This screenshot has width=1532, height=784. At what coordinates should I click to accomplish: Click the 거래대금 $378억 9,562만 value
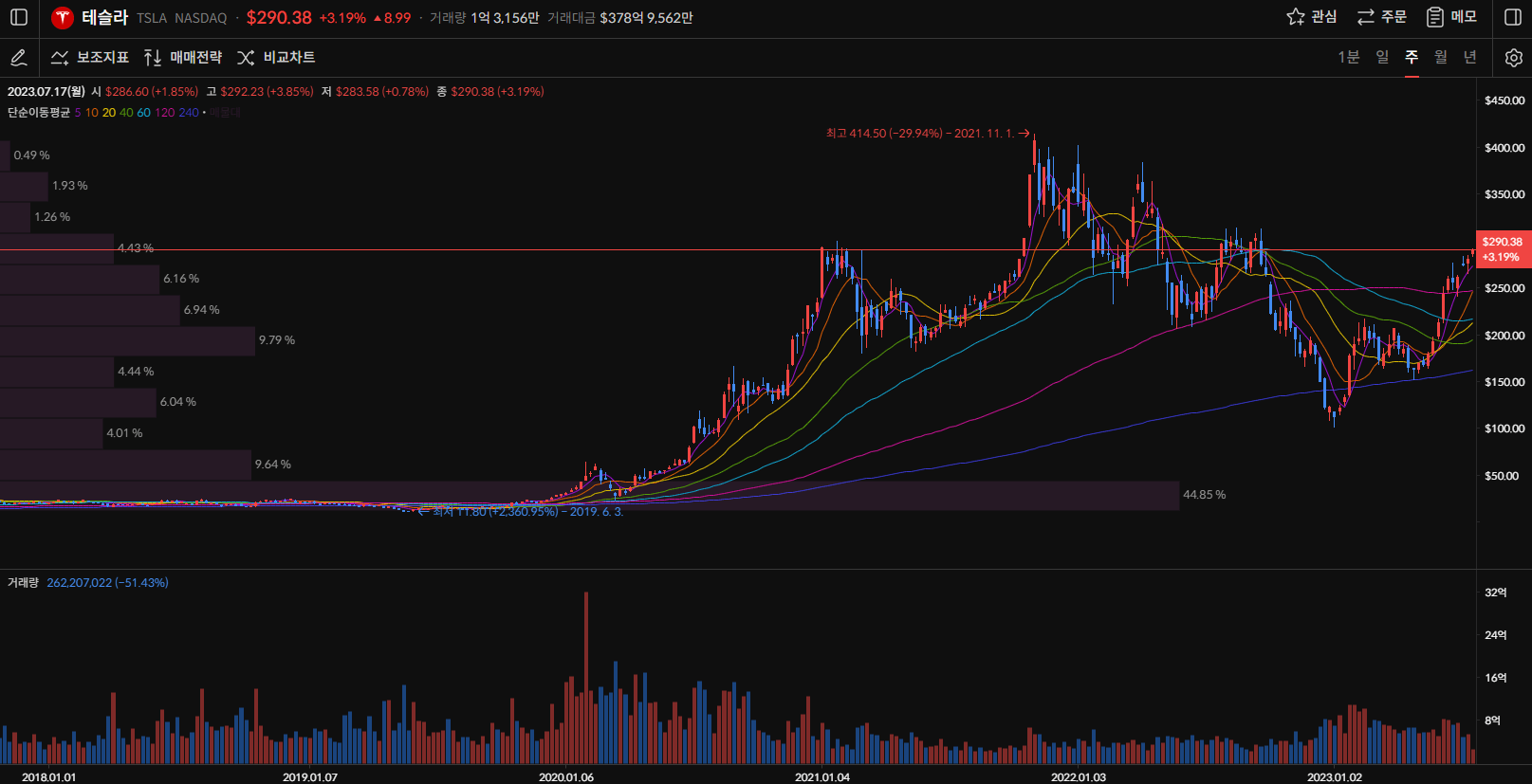646,18
